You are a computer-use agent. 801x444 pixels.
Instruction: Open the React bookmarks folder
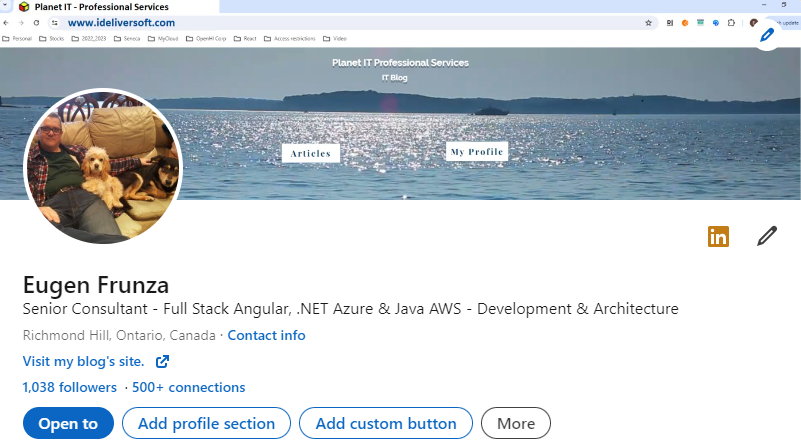point(245,39)
